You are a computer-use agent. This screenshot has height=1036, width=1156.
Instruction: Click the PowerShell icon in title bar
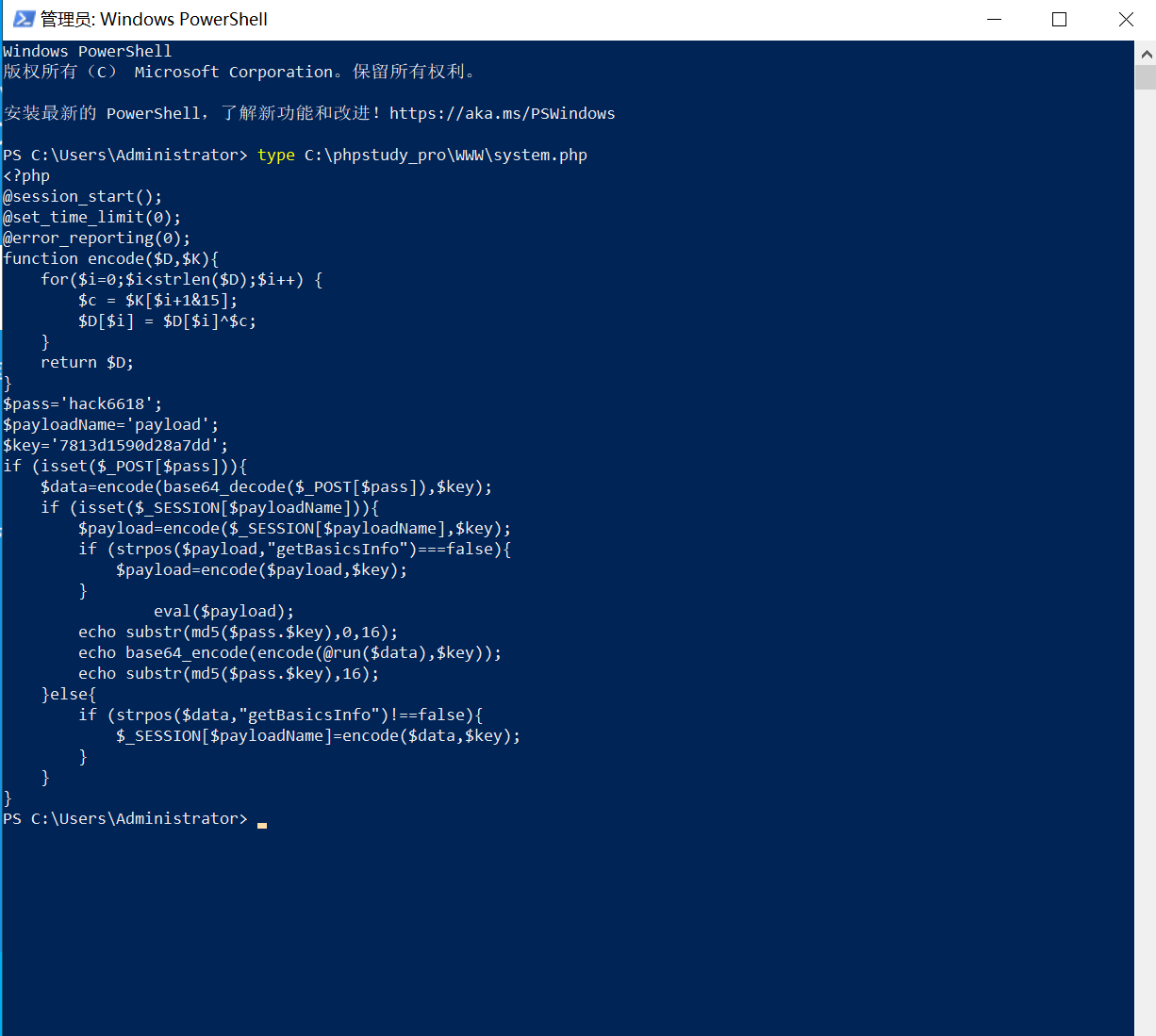tap(24, 19)
